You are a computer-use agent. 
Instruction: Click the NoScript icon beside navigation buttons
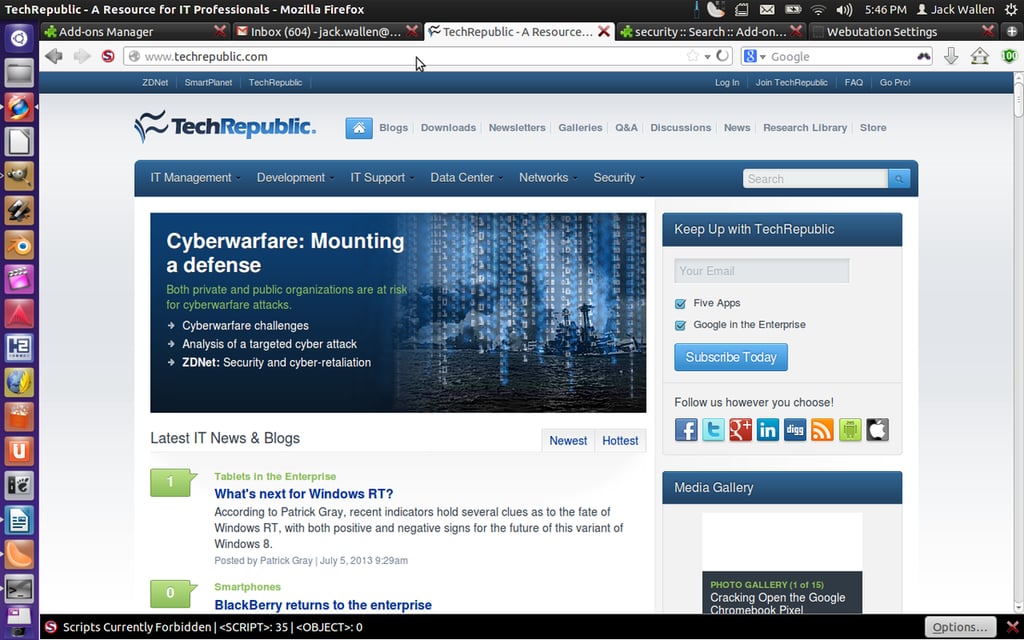[108, 56]
